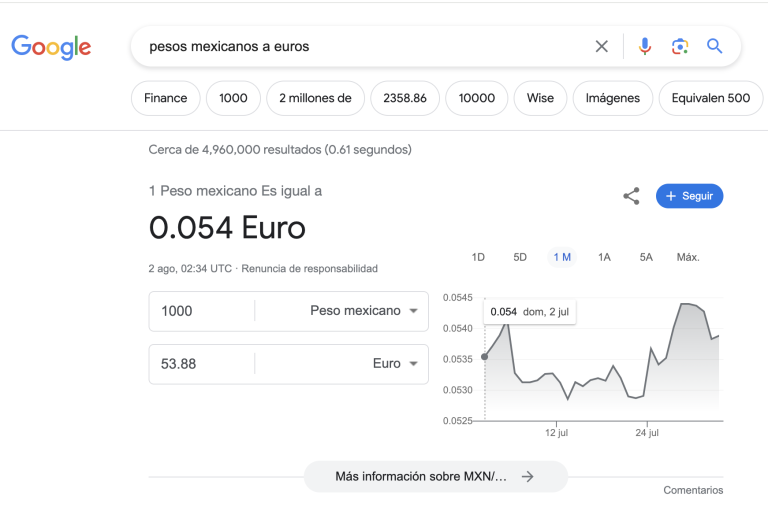Share the currency conversion result
This screenshot has width=768, height=529.
pos(631,197)
